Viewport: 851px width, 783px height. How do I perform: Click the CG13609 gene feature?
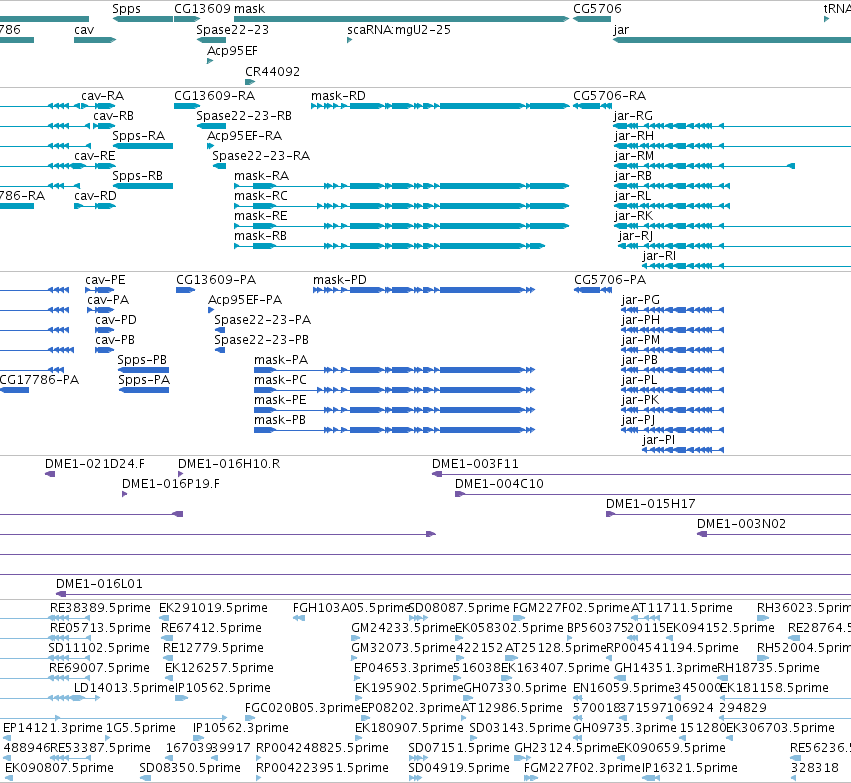187,19
